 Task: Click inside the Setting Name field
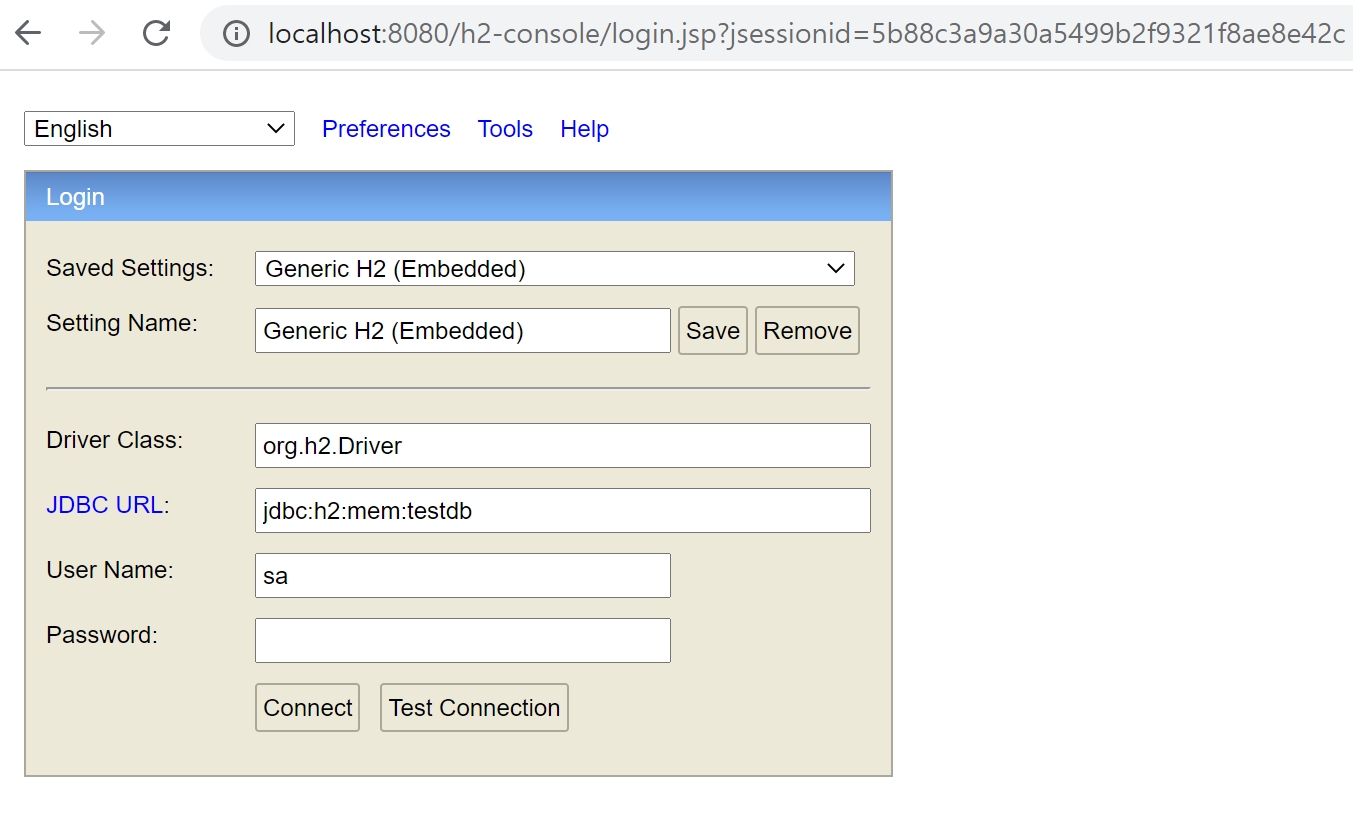pos(462,330)
